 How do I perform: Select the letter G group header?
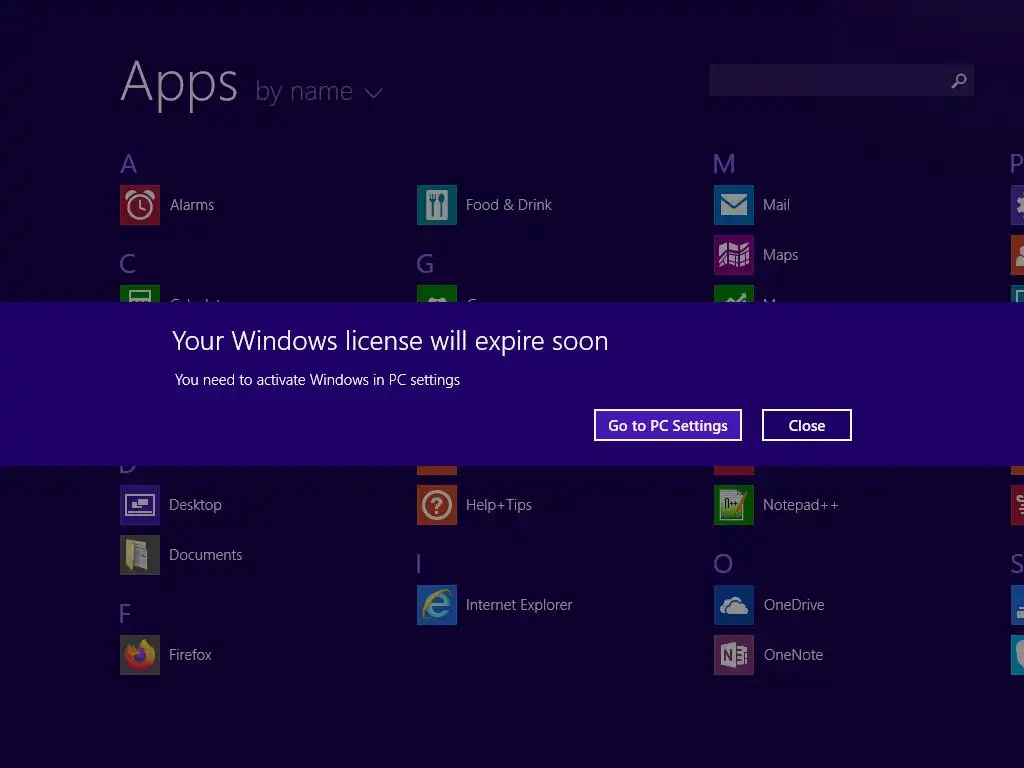[x=425, y=264]
